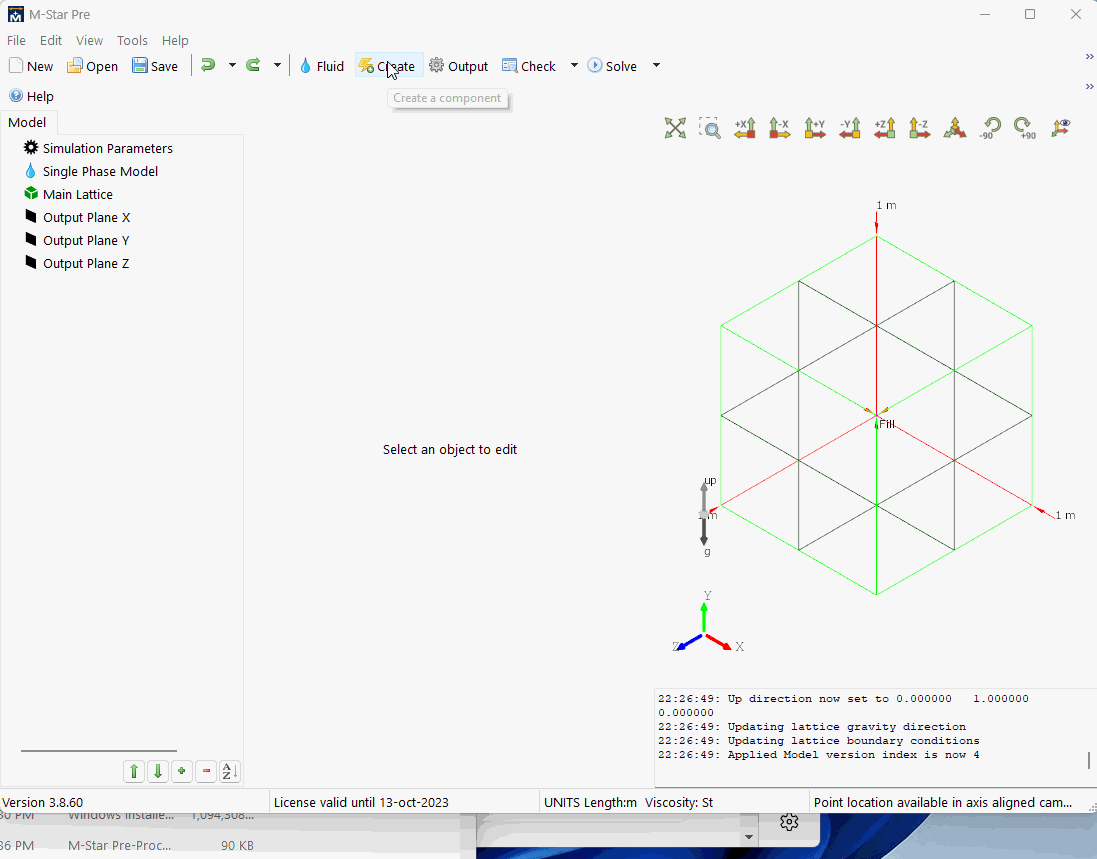The image size is (1097, 859).
Task: Click "License valid until 13-oct-2023" status entry
Action: [x=361, y=802]
